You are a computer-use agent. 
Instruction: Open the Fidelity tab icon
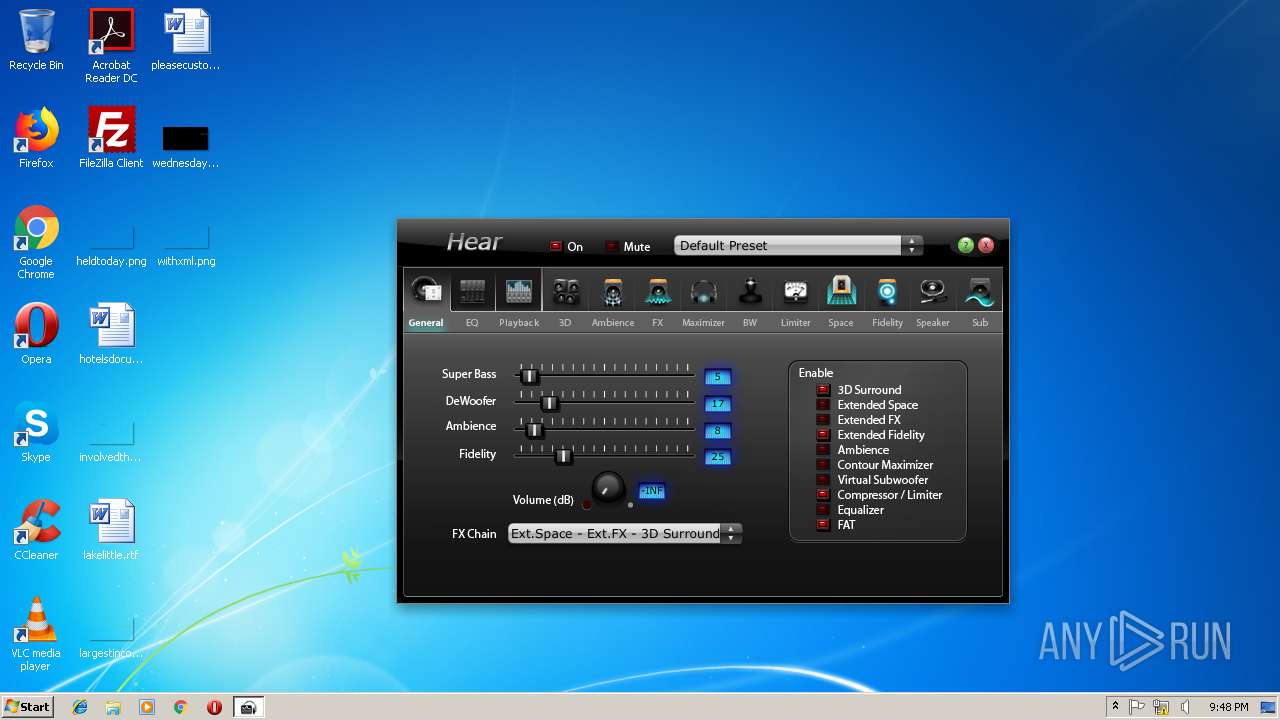pos(887,291)
